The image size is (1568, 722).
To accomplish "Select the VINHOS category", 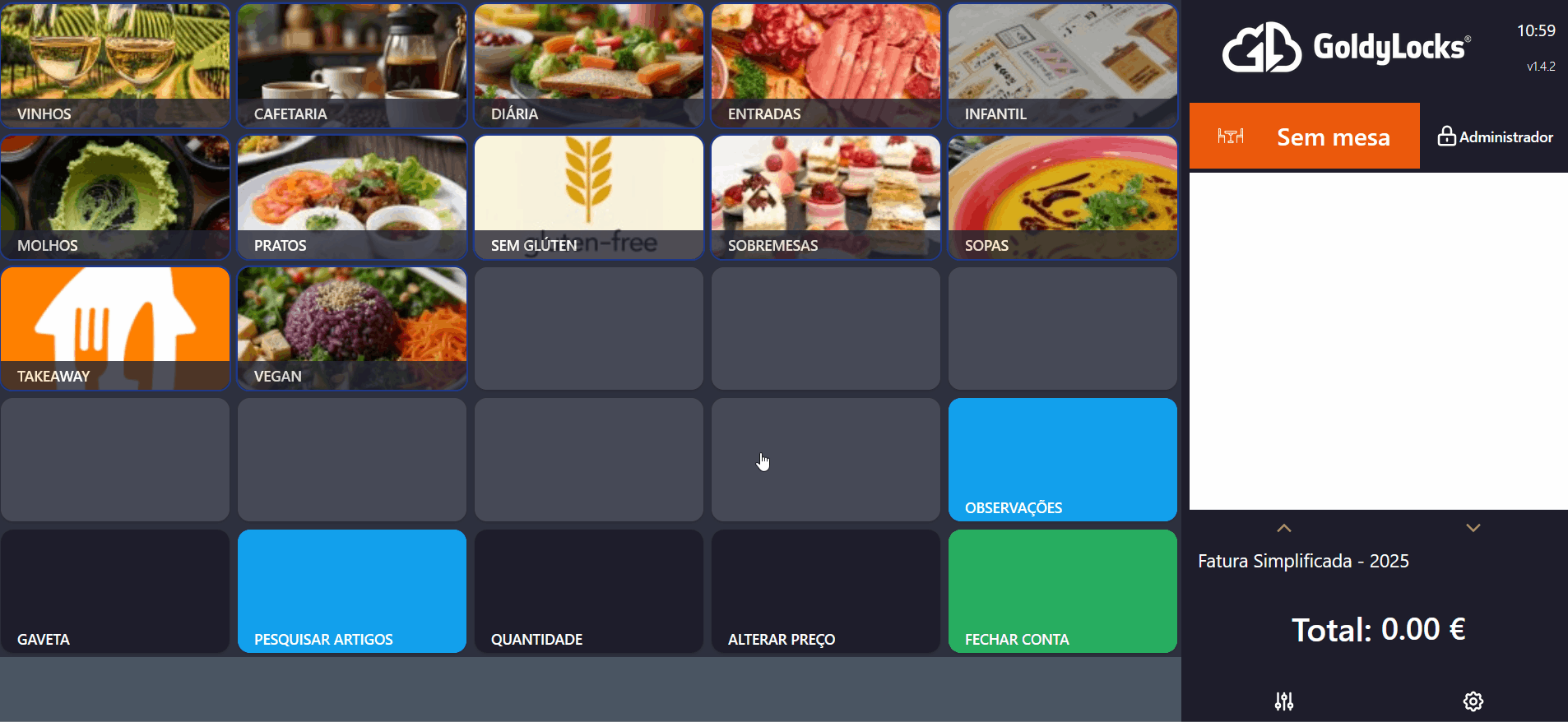I will click(115, 66).
